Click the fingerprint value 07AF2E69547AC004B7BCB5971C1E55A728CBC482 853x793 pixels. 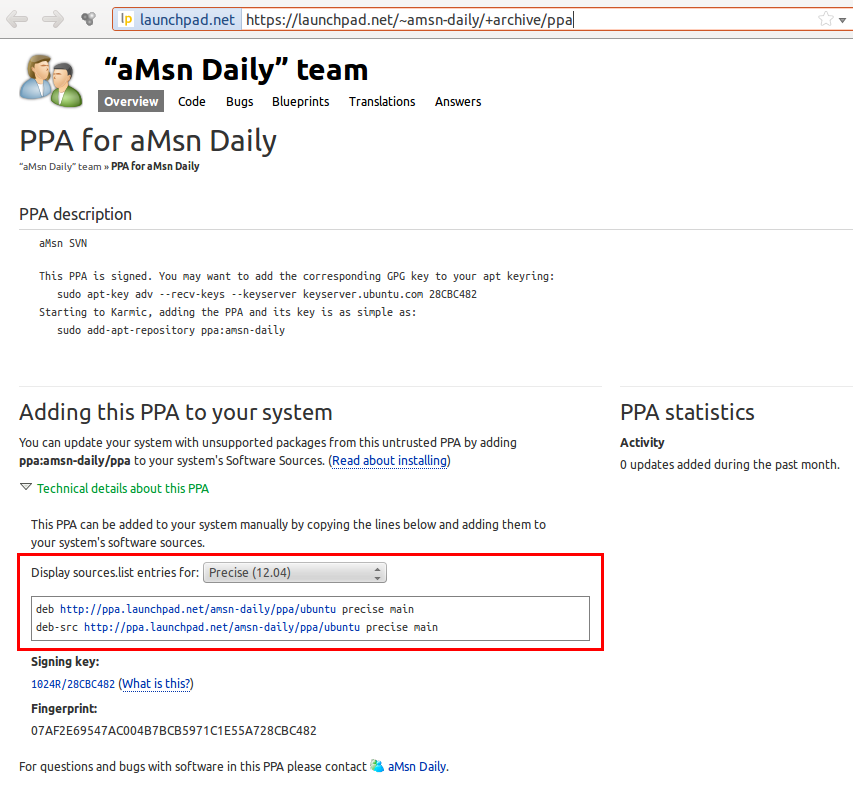pos(174,730)
